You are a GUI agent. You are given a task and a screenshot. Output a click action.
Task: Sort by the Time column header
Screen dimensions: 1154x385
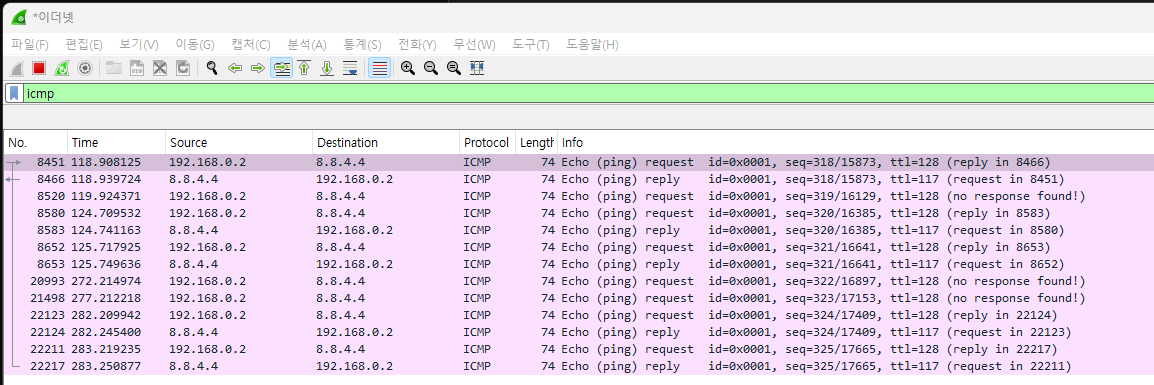pos(116,143)
